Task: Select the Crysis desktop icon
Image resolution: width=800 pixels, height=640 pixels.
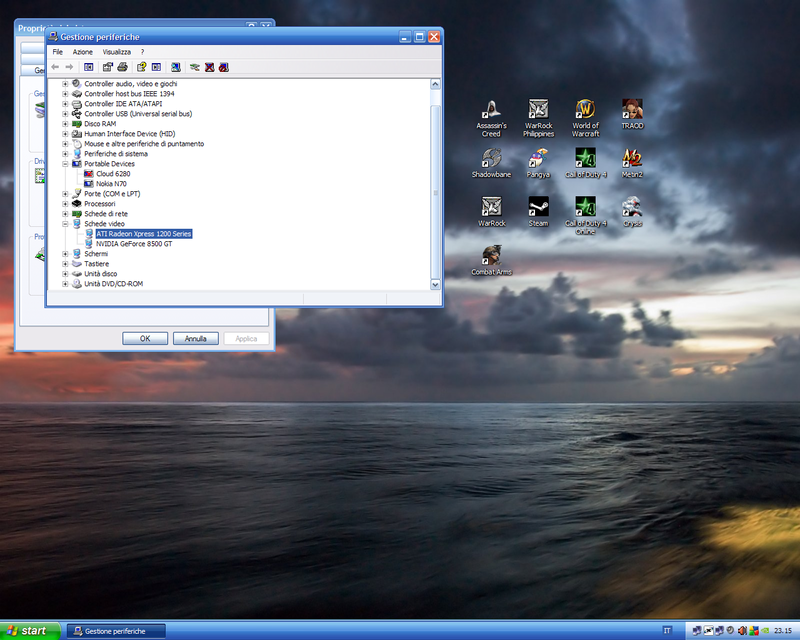Action: pos(632,208)
